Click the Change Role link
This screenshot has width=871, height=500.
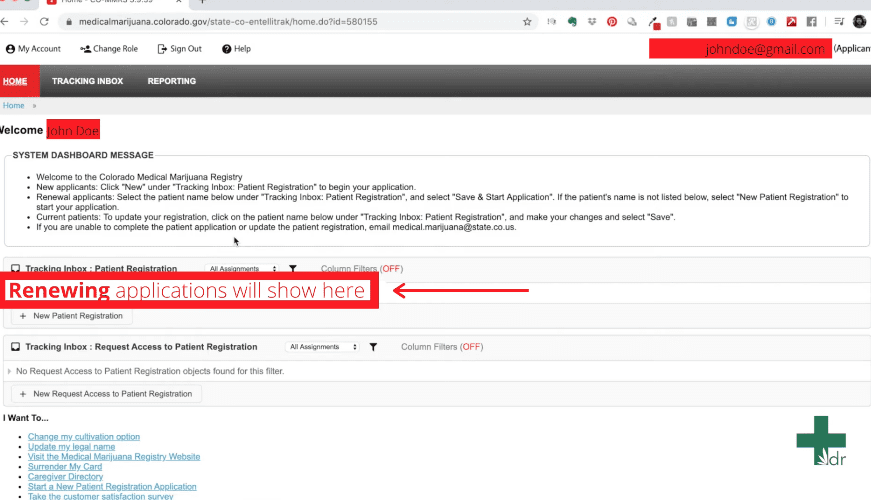pyautogui.click(x=109, y=49)
